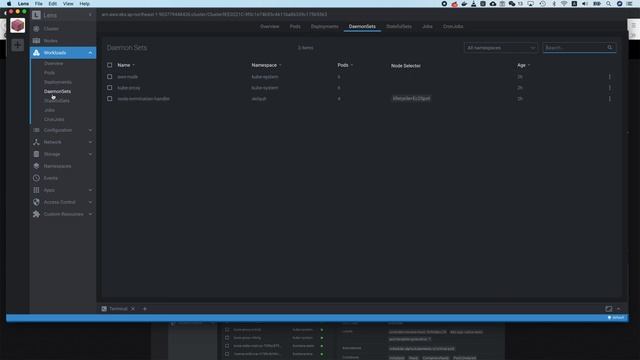Open Jobs under Workloads in sidebar

tap(49, 110)
